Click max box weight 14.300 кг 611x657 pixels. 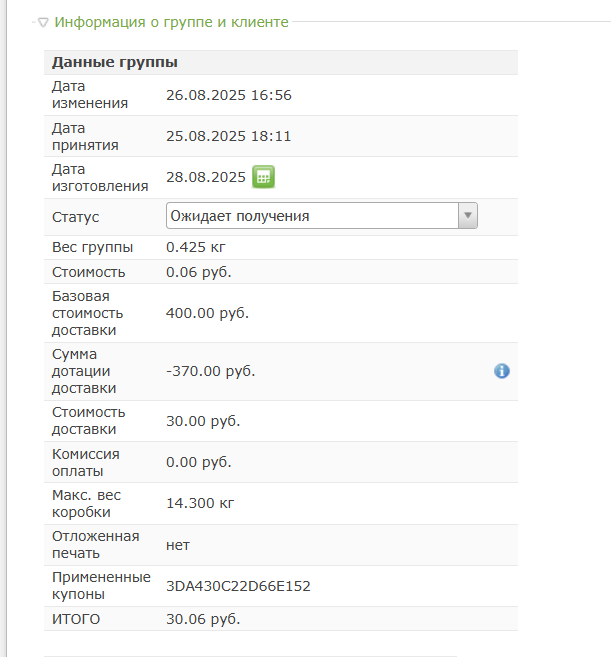click(x=200, y=503)
